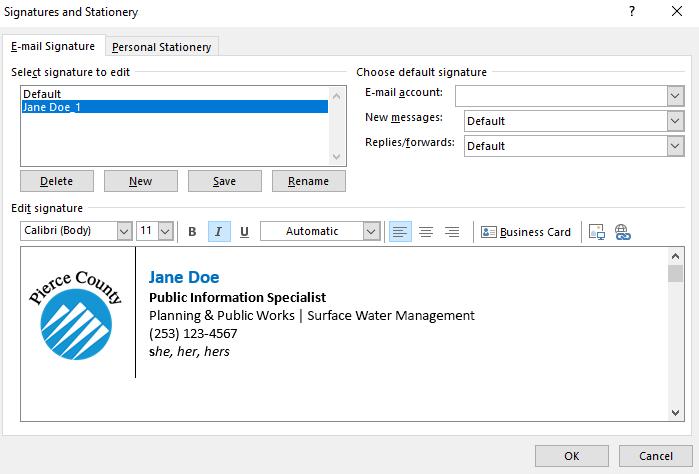Center align the signature text
Image resolution: width=699 pixels, height=474 pixels.
click(x=426, y=231)
